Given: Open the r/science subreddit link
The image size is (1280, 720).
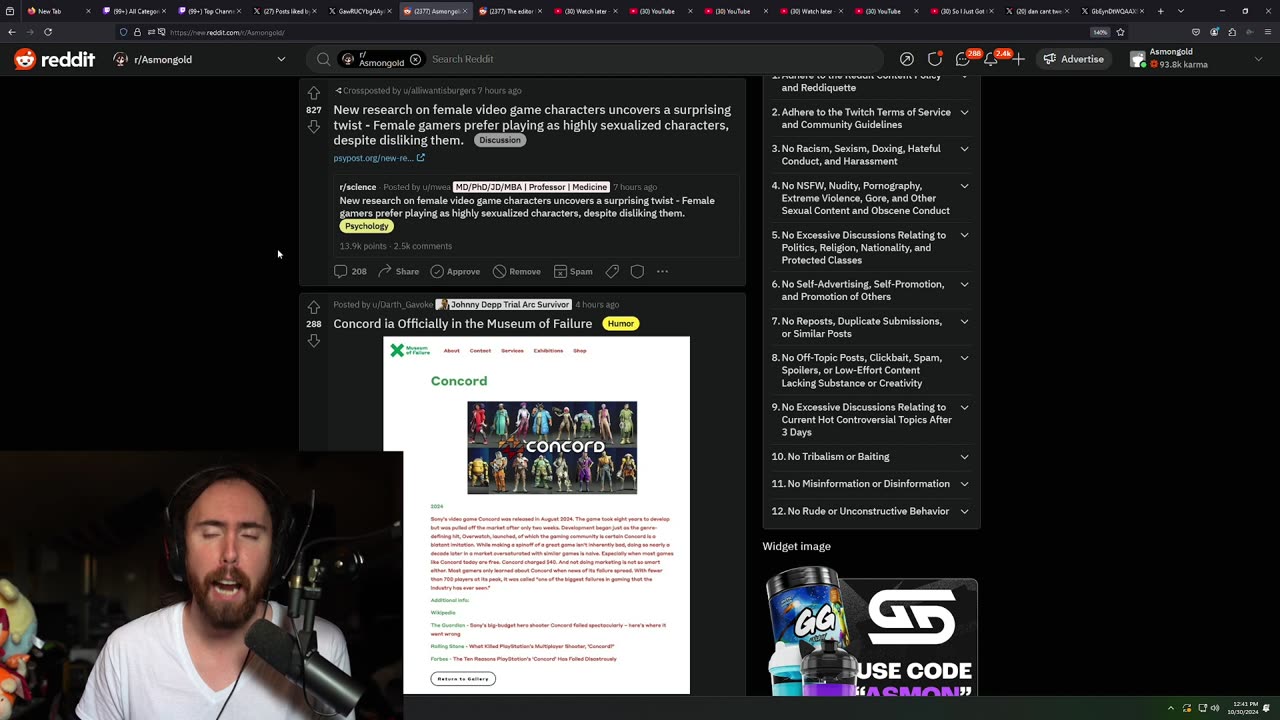Looking at the screenshot, I should click(358, 187).
